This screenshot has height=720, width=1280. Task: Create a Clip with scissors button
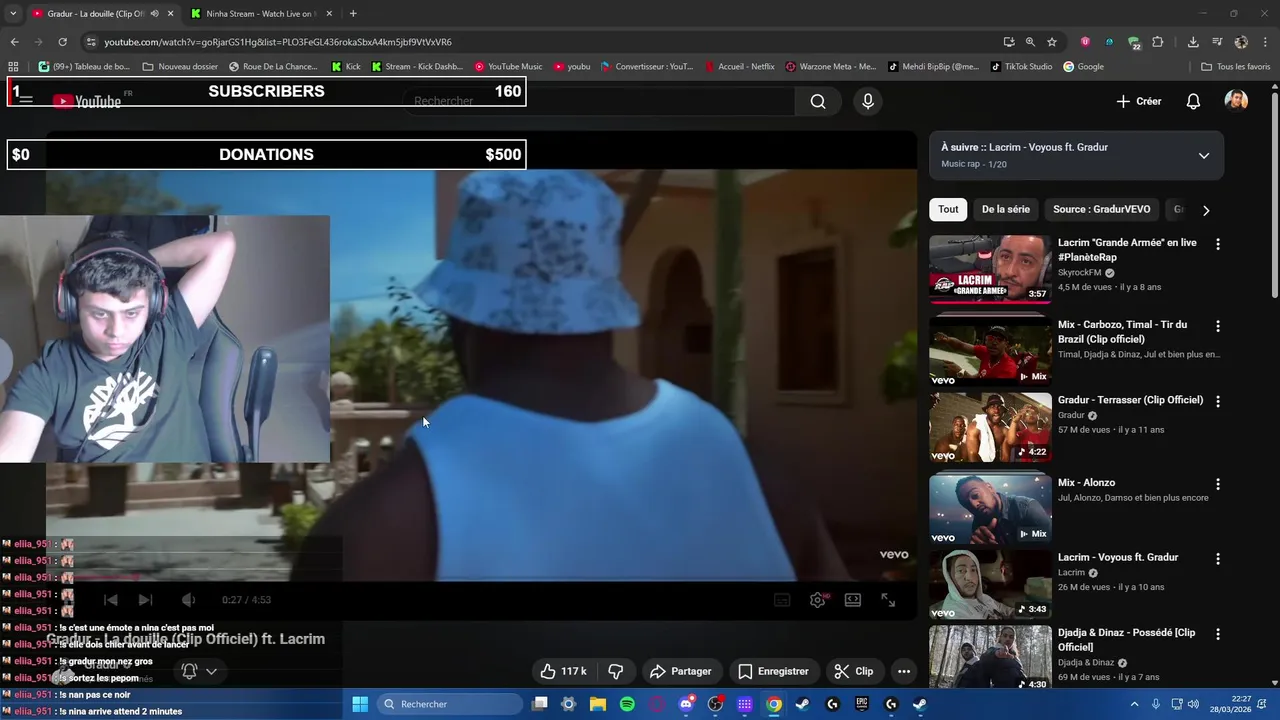pyautogui.click(x=854, y=671)
